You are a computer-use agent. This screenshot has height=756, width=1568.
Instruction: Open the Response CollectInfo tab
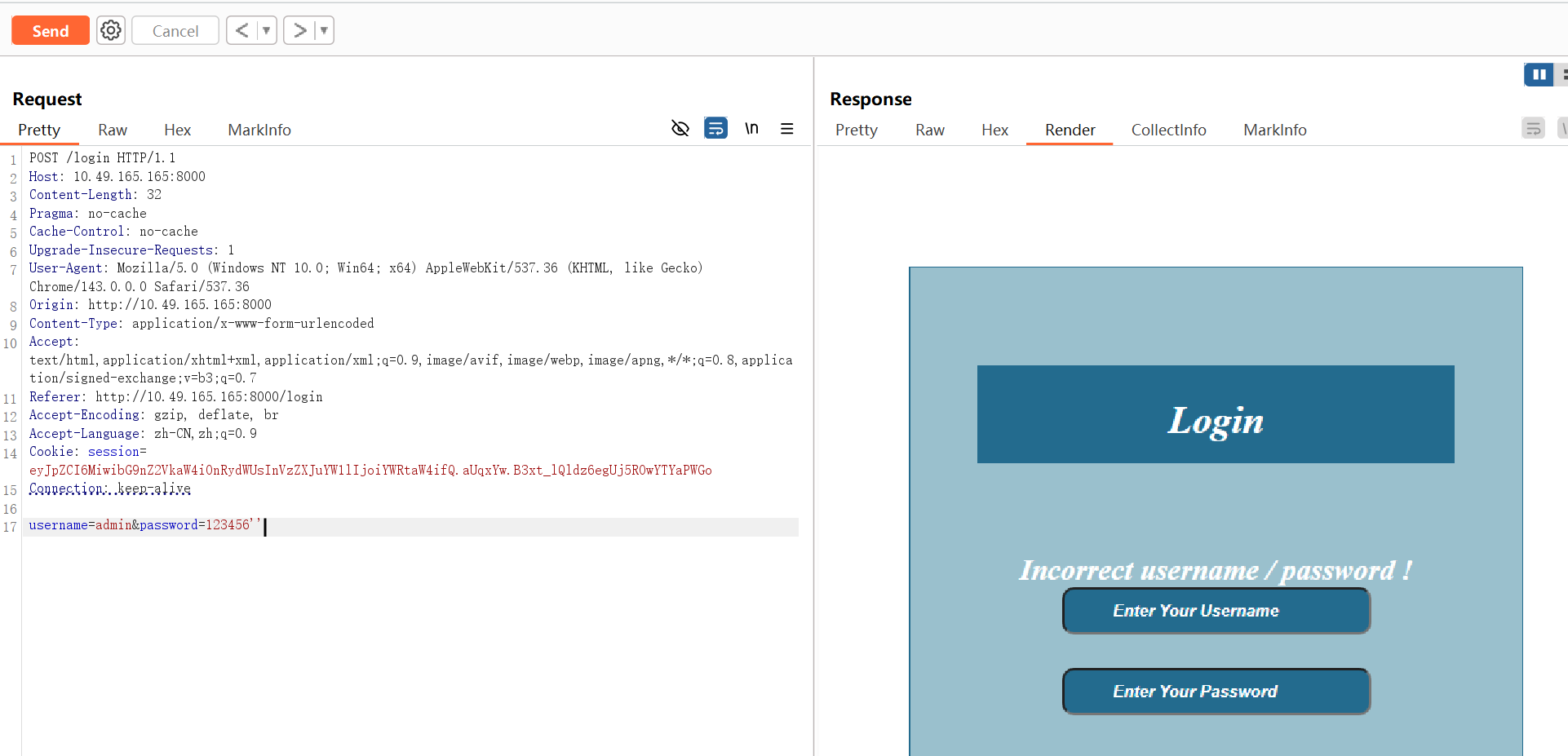tap(1168, 130)
